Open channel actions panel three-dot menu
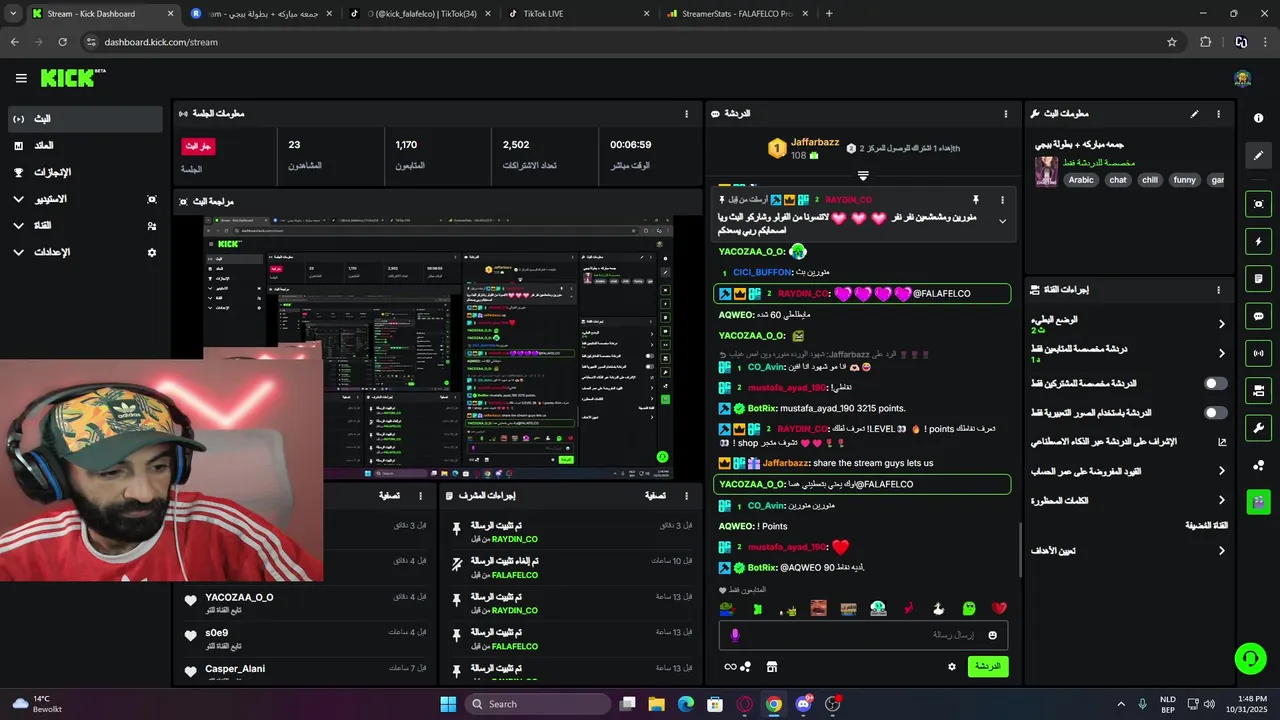The height and width of the screenshot is (720, 1280). tap(1218, 290)
